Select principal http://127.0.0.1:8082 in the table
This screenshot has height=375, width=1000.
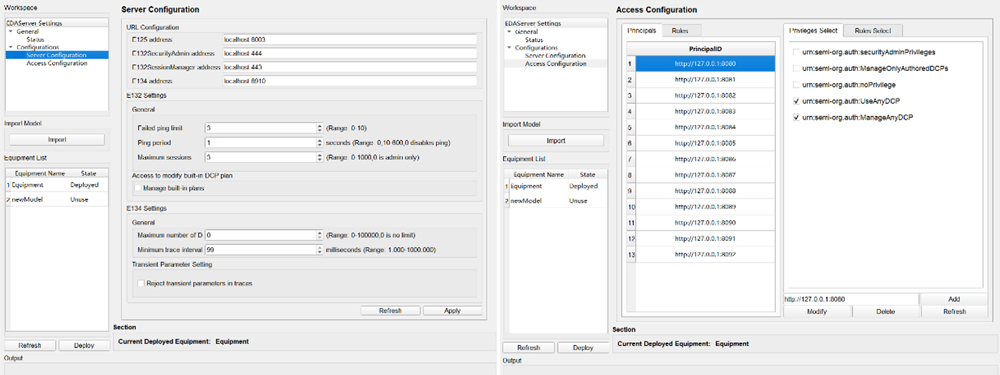point(706,96)
